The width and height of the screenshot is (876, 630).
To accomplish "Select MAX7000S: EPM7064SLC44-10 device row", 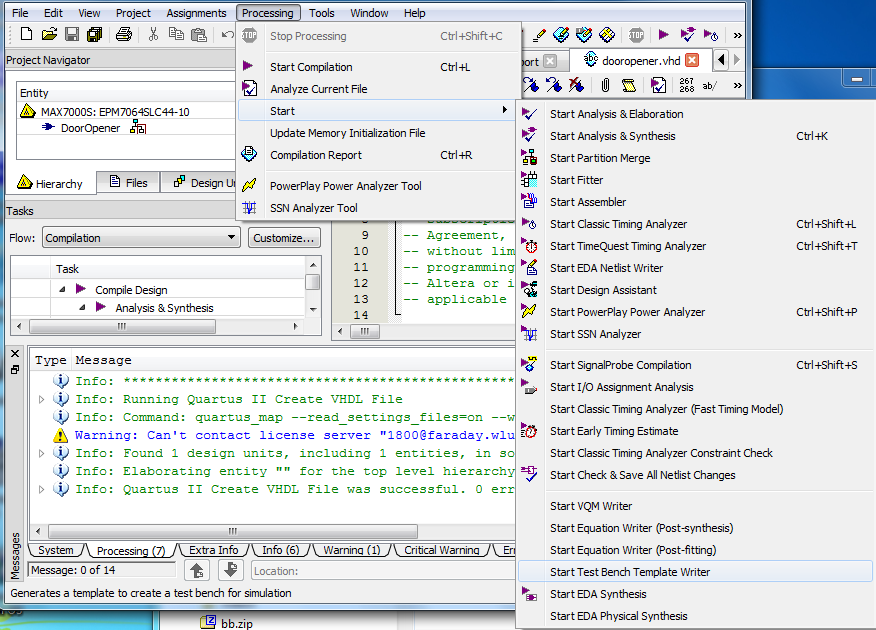I will point(115,112).
